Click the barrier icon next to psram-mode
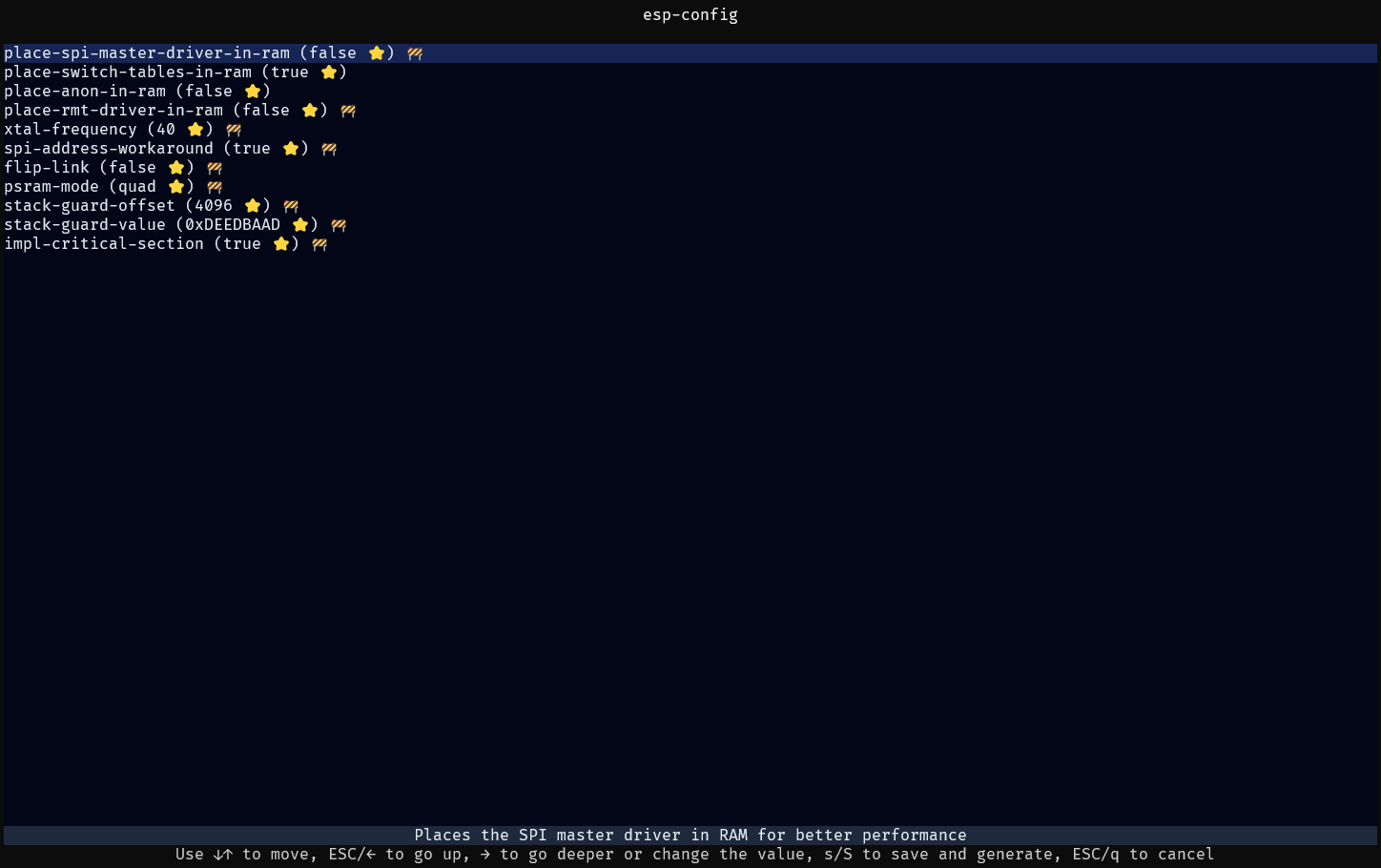This screenshot has width=1381, height=868. [x=215, y=187]
